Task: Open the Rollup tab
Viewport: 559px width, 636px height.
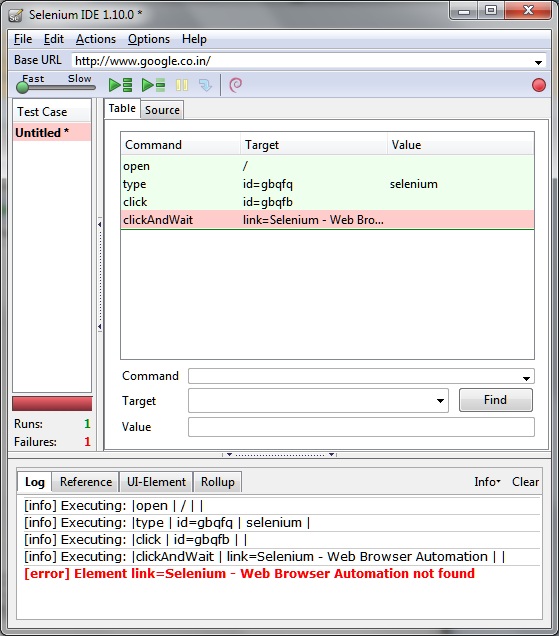Action: click(217, 482)
